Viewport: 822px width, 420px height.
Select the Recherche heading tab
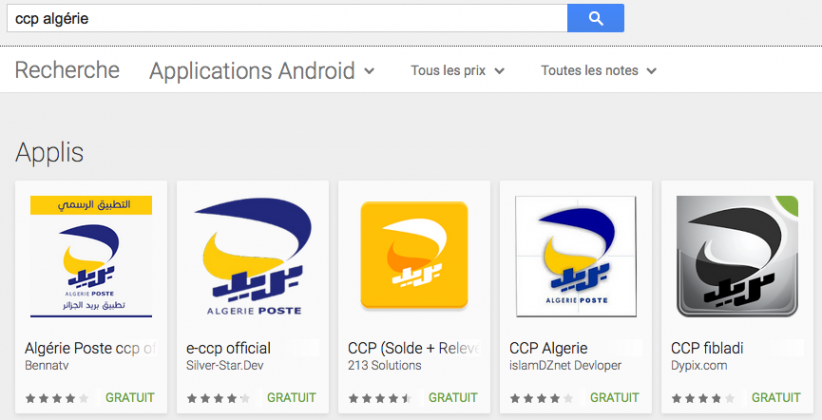67,70
